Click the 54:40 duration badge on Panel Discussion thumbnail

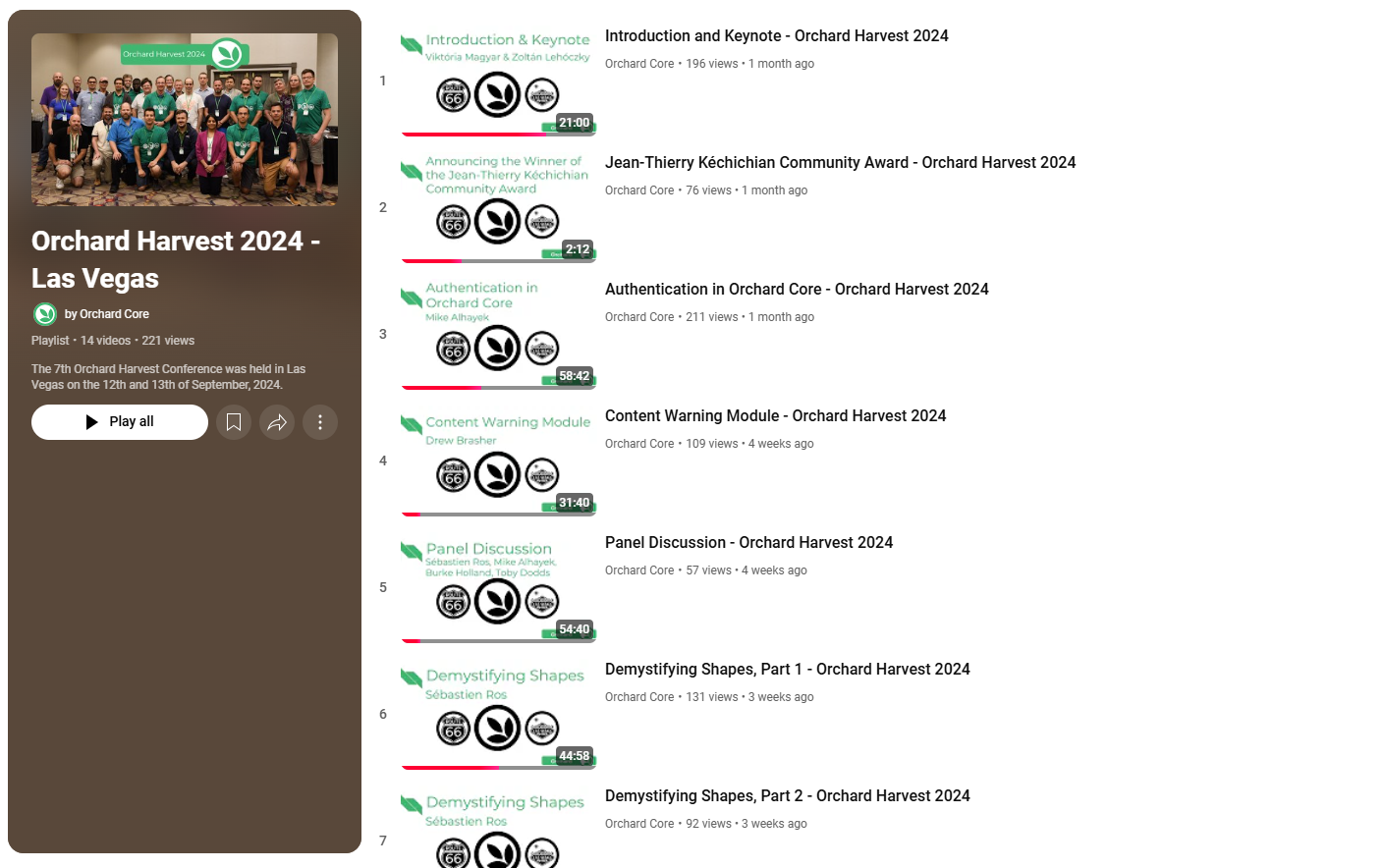[x=575, y=629]
